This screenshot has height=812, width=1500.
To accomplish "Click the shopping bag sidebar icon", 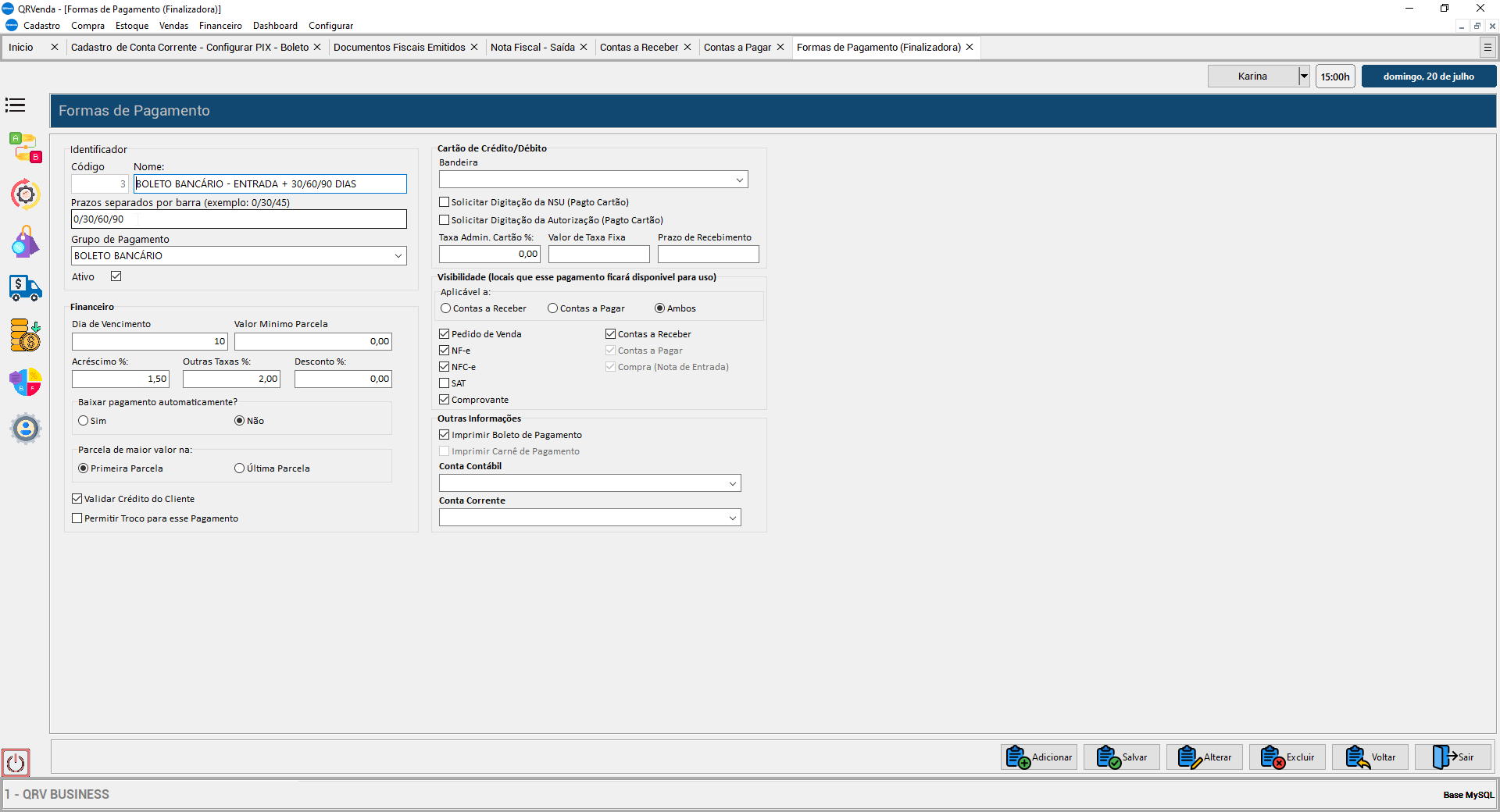I will click(25, 242).
